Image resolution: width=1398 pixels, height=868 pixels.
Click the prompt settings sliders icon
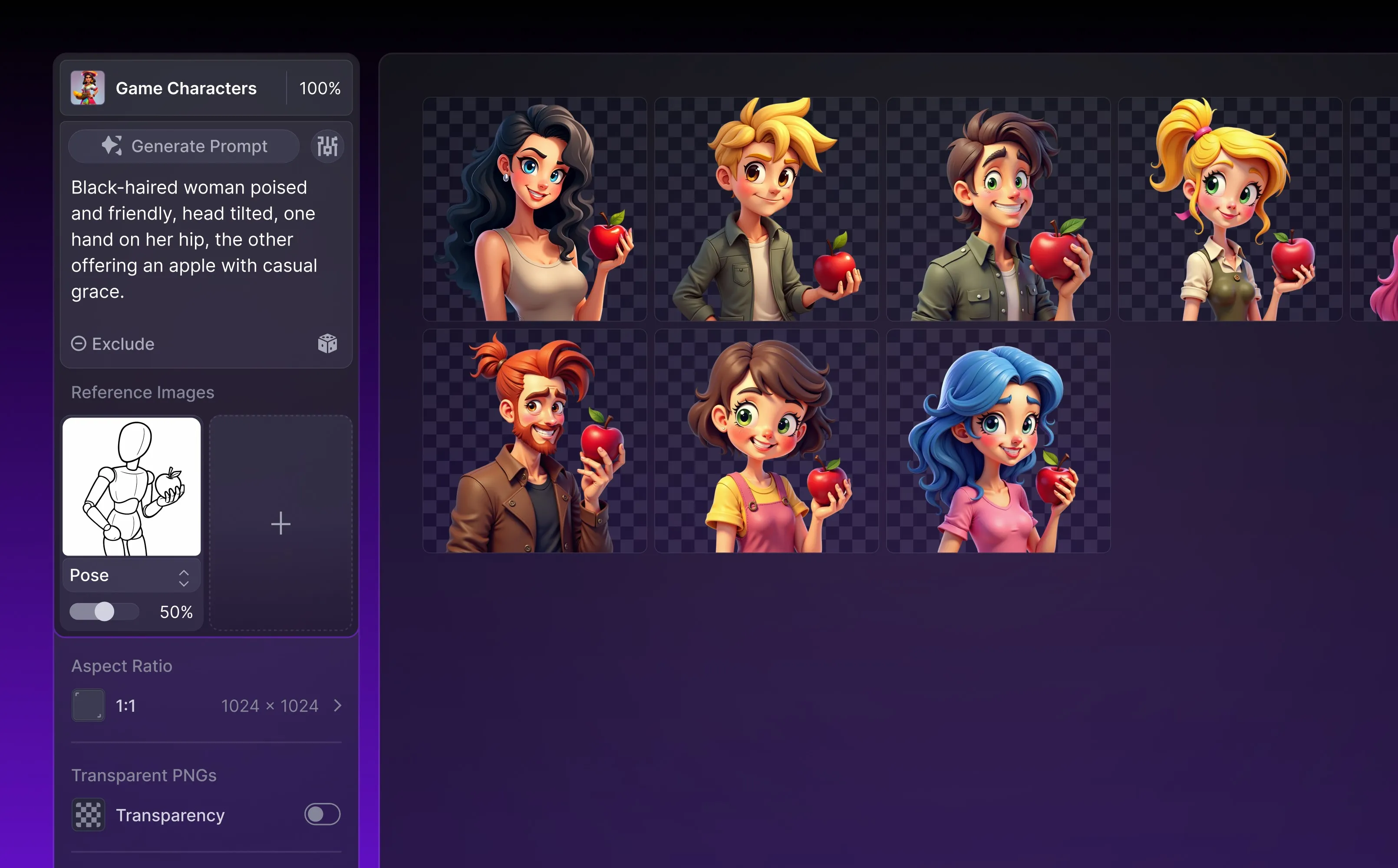point(327,146)
